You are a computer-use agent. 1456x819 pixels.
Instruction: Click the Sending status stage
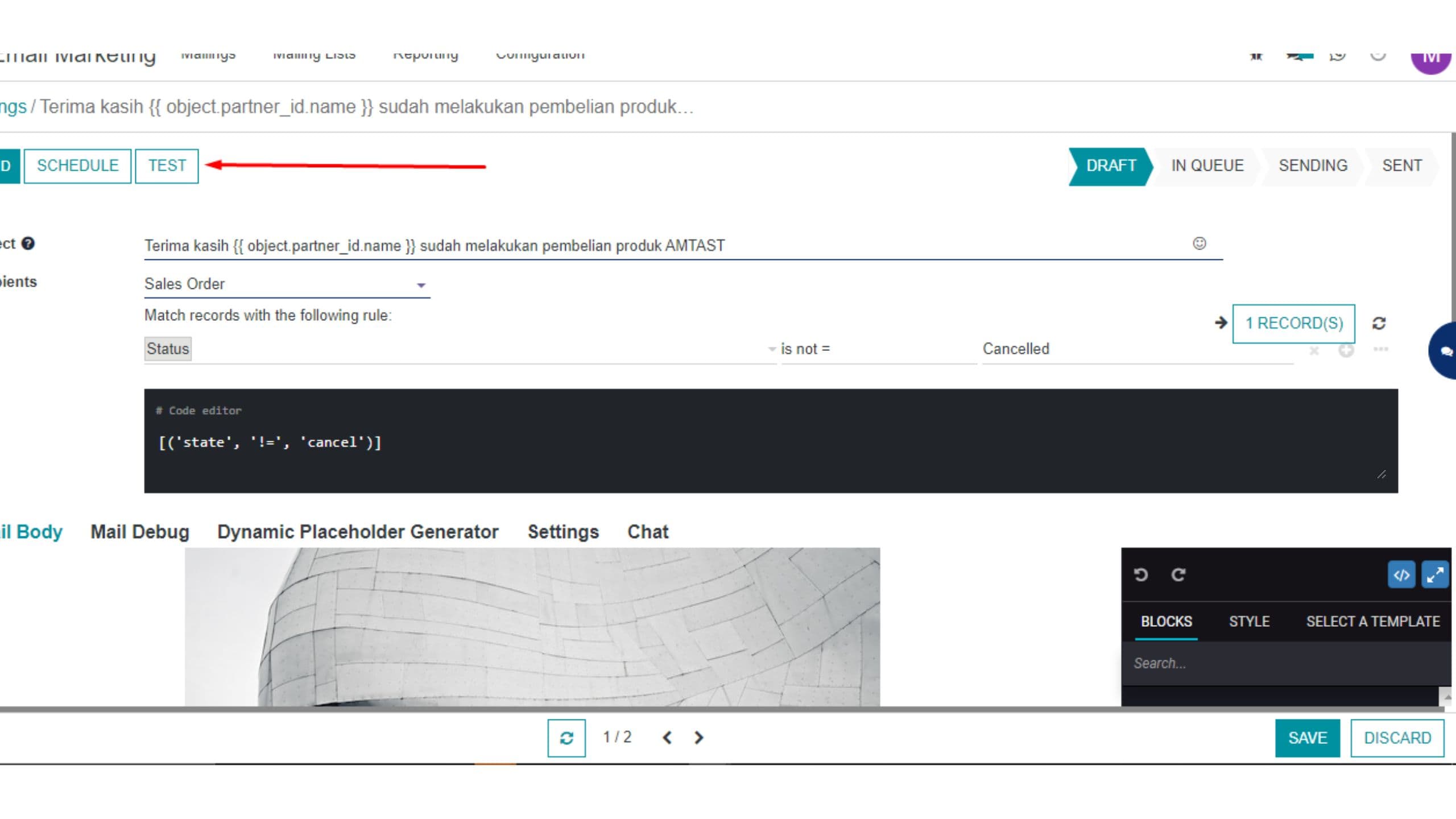1313,166
